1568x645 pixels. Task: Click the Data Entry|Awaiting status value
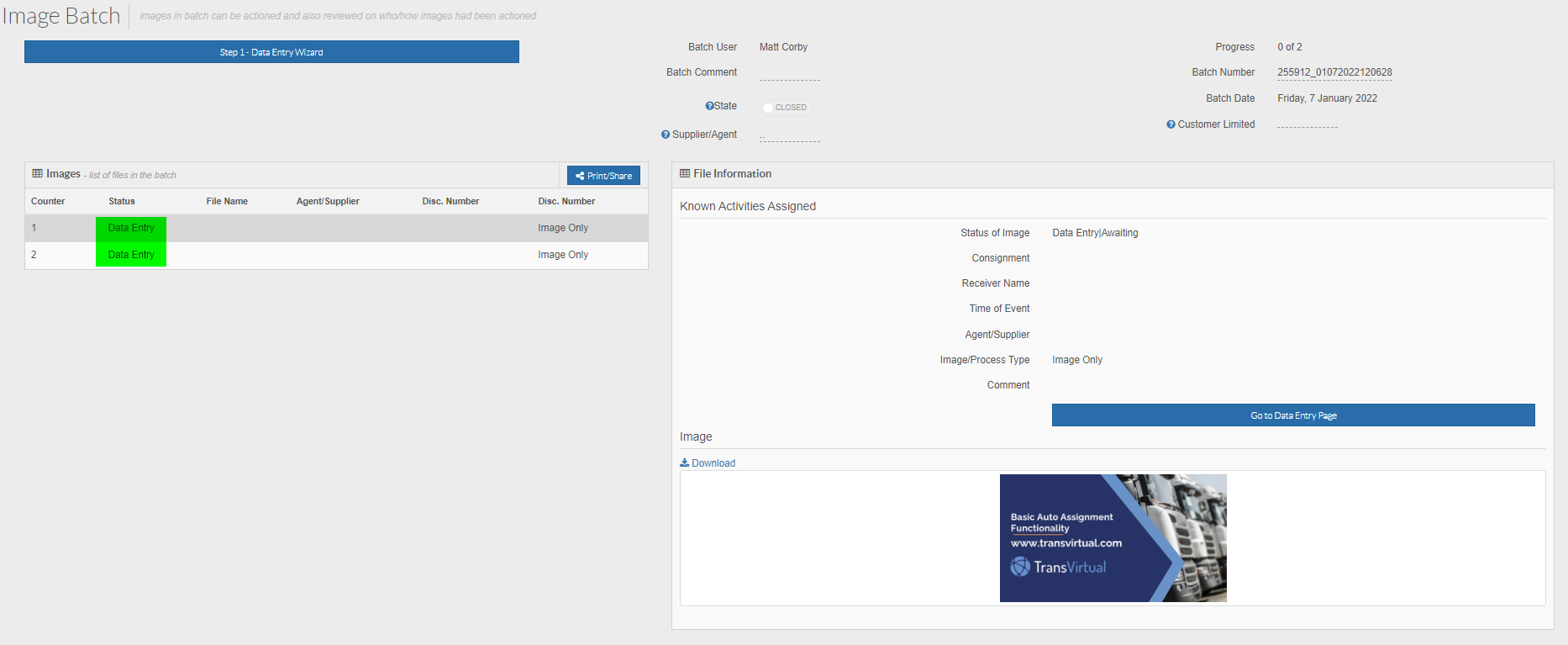[x=1095, y=233]
